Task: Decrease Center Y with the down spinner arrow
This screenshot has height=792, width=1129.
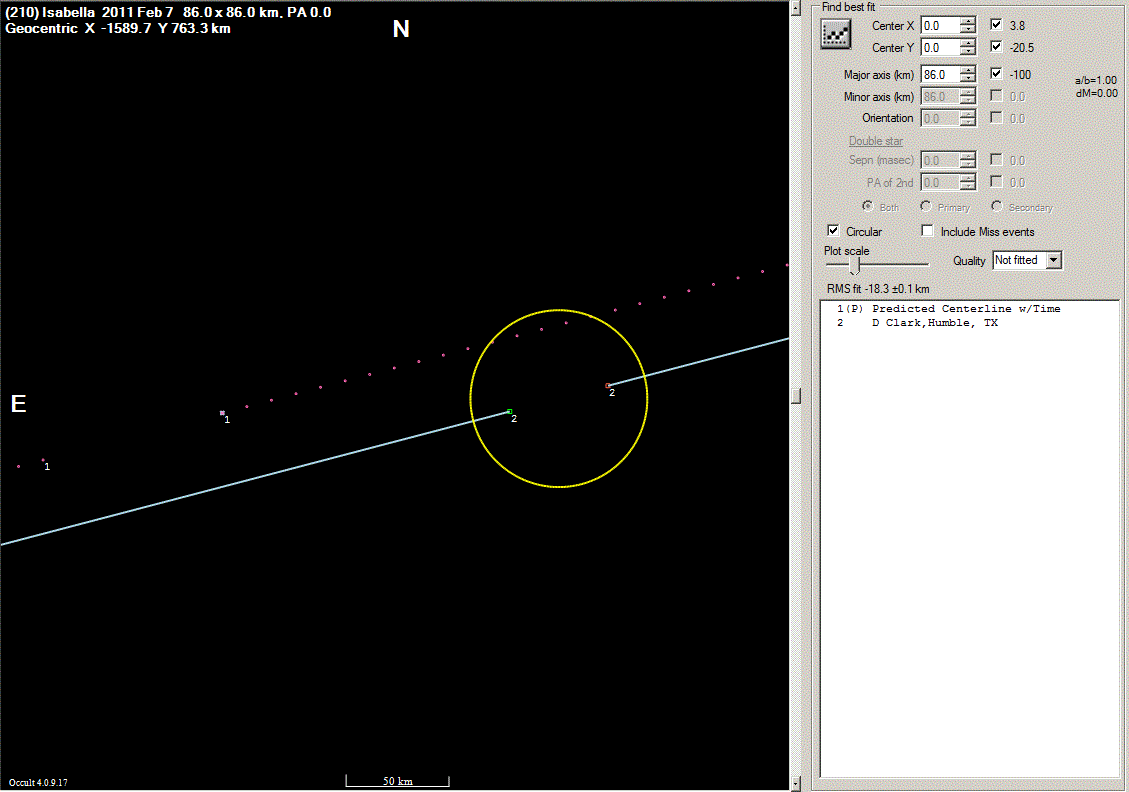Action: pos(968,52)
